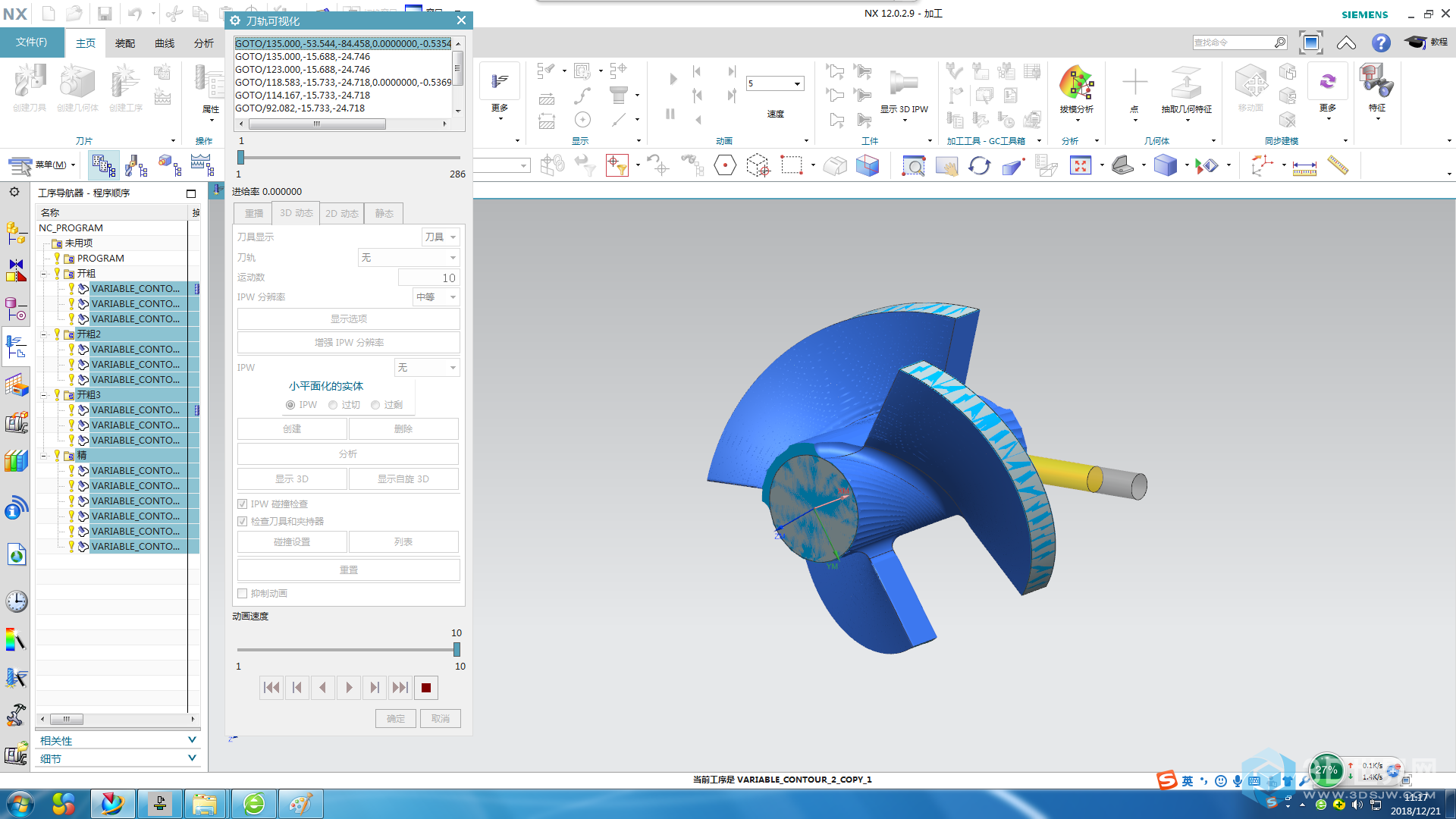
Task: Click the zoom magnifier view icon
Action: click(913, 165)
